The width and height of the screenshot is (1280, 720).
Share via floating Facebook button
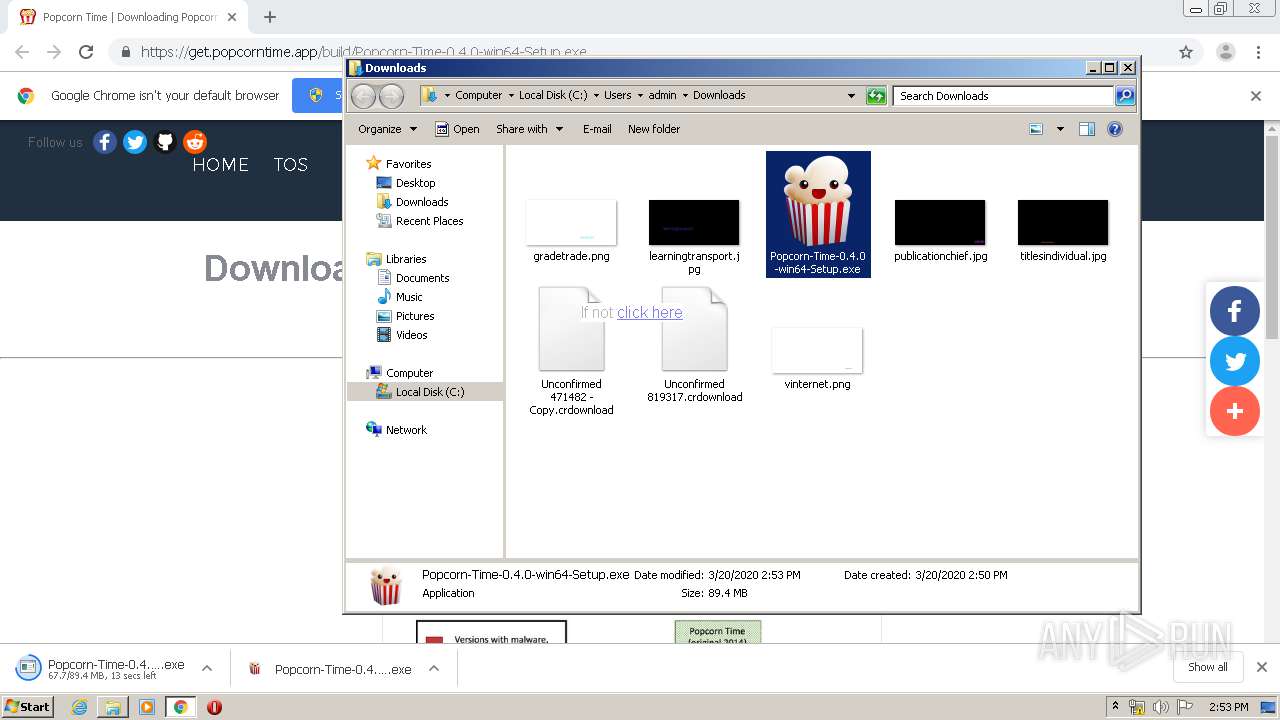(x=1235, y=310)
